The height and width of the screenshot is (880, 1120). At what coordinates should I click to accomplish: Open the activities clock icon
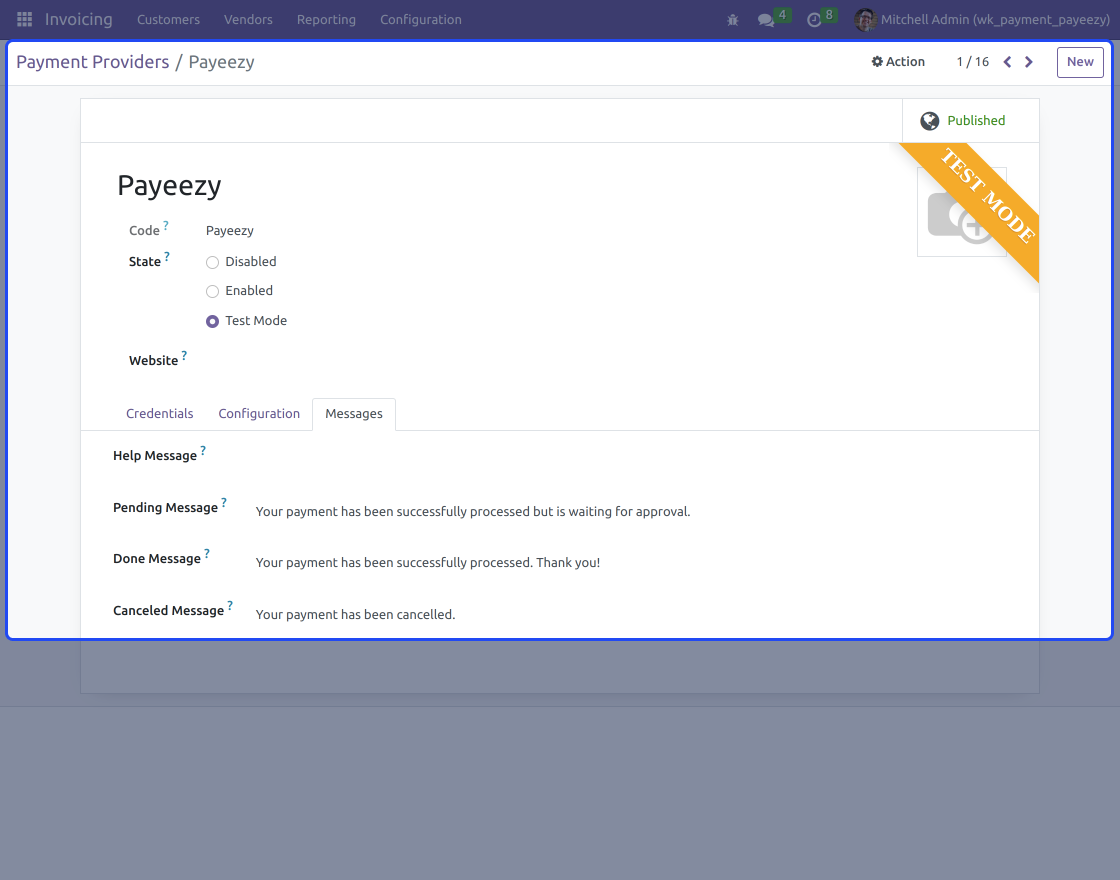(814, 20)
